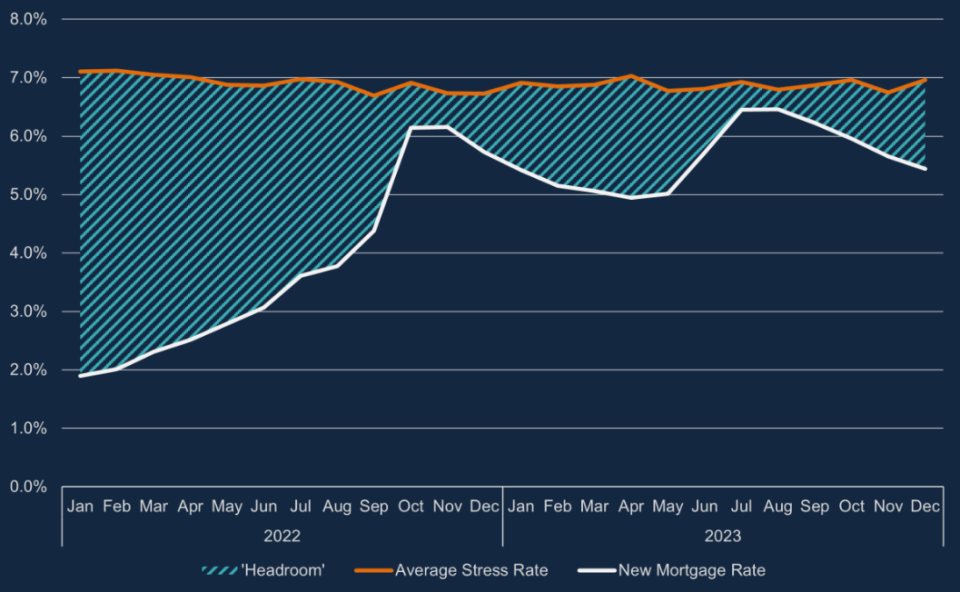Click the 0.0% y-axis label

[27, 486]
